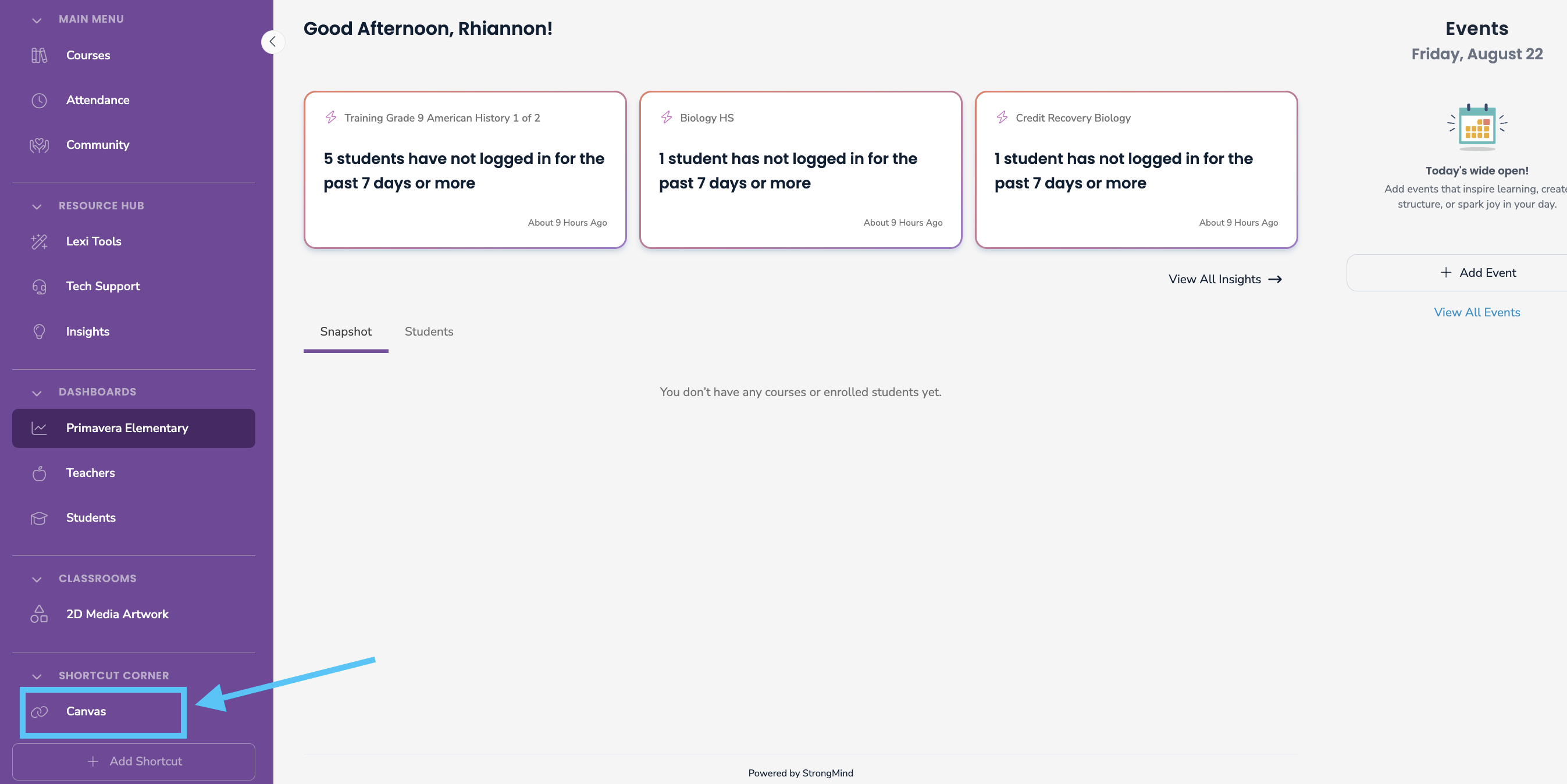Click the Add Event button
This screenshot has height=784, width=1567.
1478,273
